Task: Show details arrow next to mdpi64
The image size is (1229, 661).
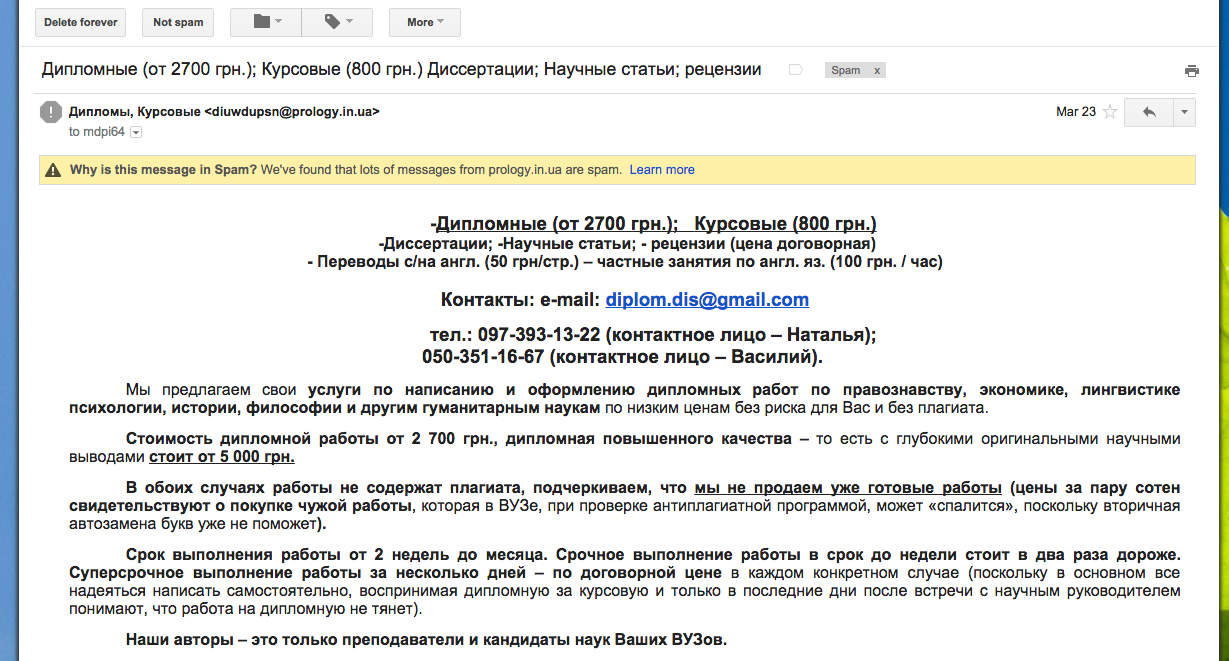Action: 136,132
